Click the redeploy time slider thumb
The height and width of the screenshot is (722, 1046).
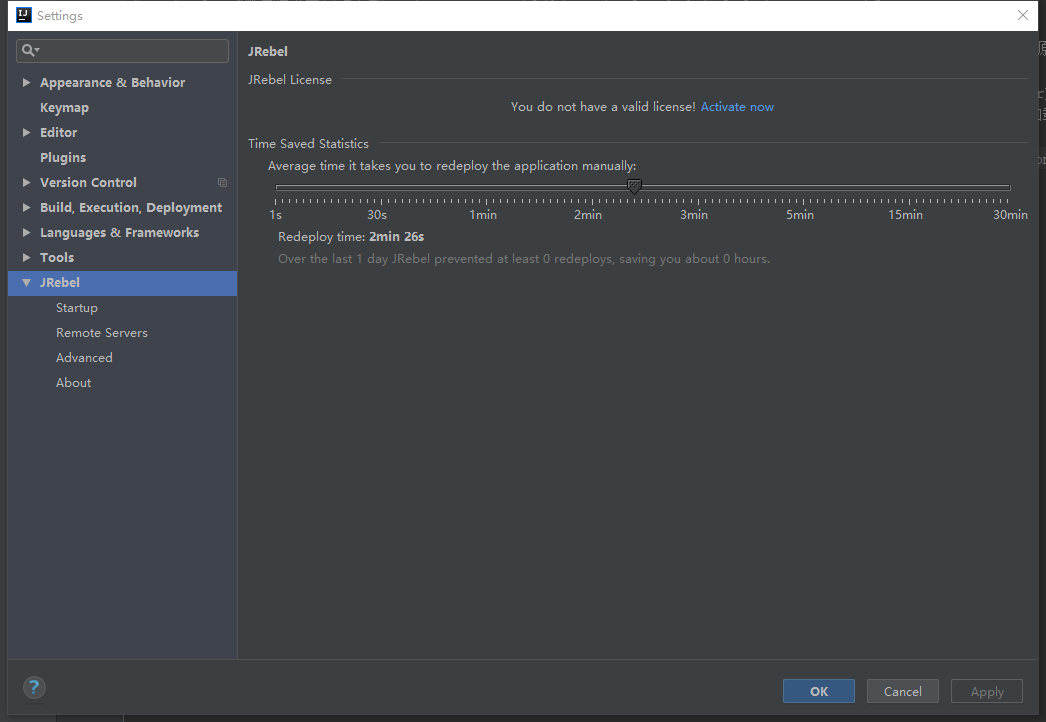click(x=634, y=186)
